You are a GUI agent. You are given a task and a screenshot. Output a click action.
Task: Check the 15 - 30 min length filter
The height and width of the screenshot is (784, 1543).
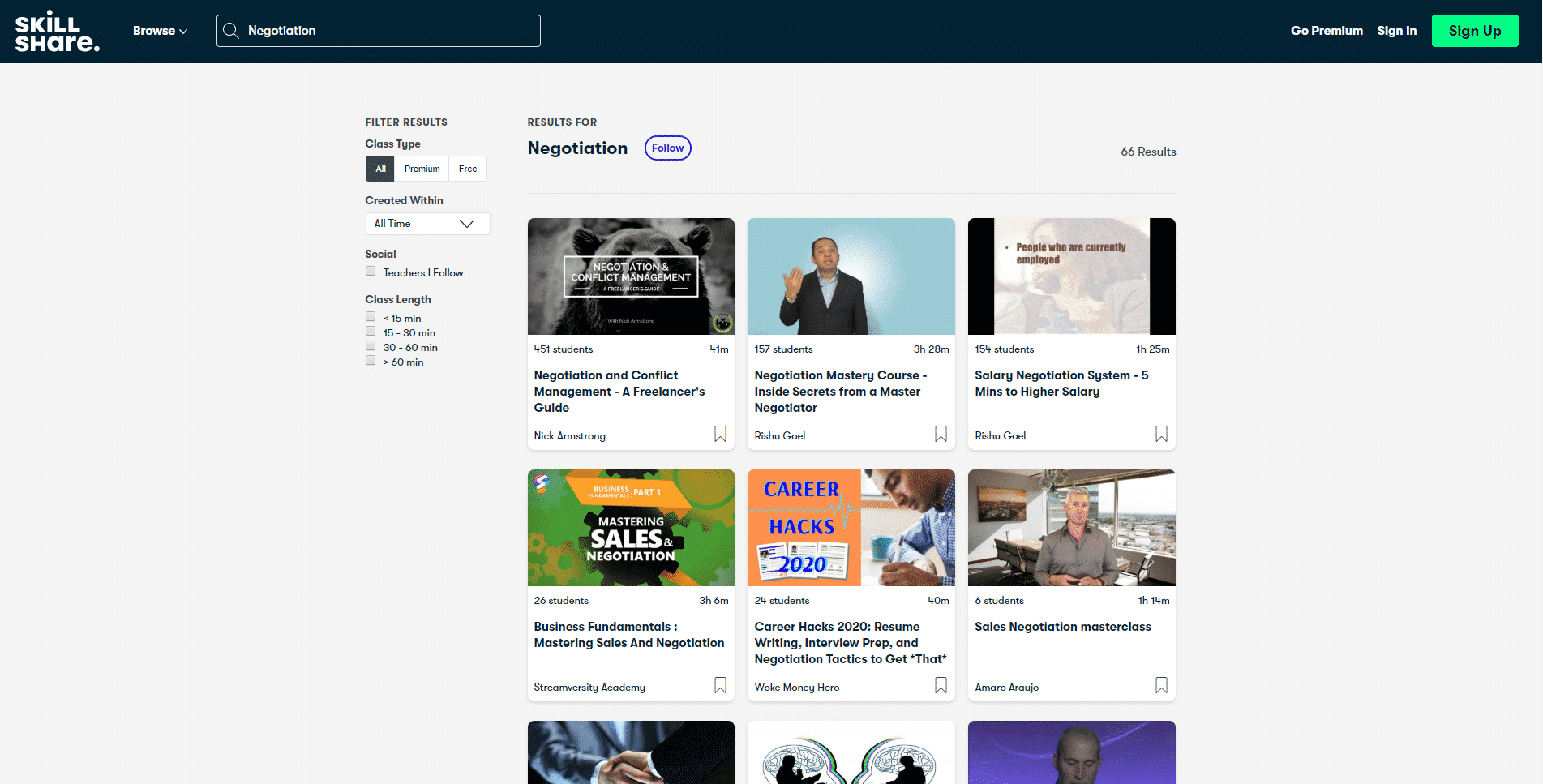pyautogui.click(x=371, y=332)
